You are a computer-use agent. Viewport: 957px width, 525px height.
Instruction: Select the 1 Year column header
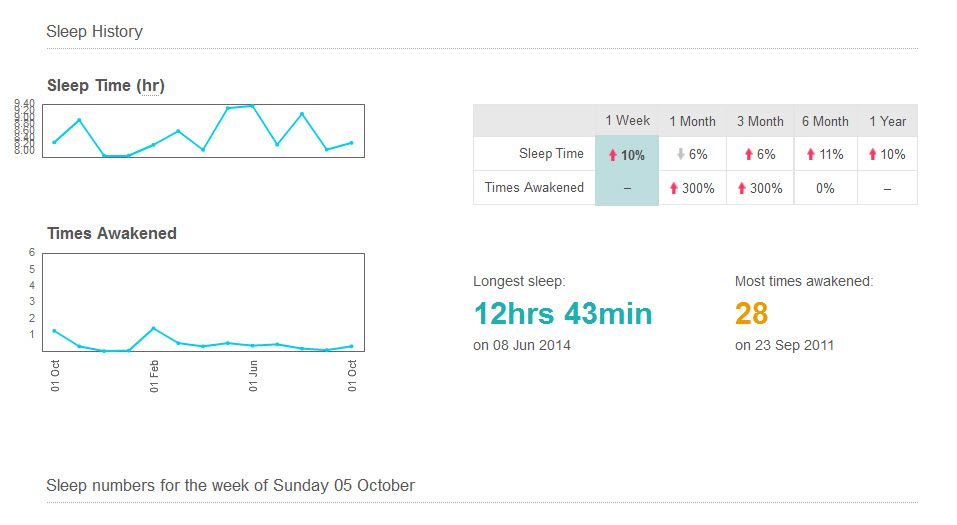tap(887, 121)
